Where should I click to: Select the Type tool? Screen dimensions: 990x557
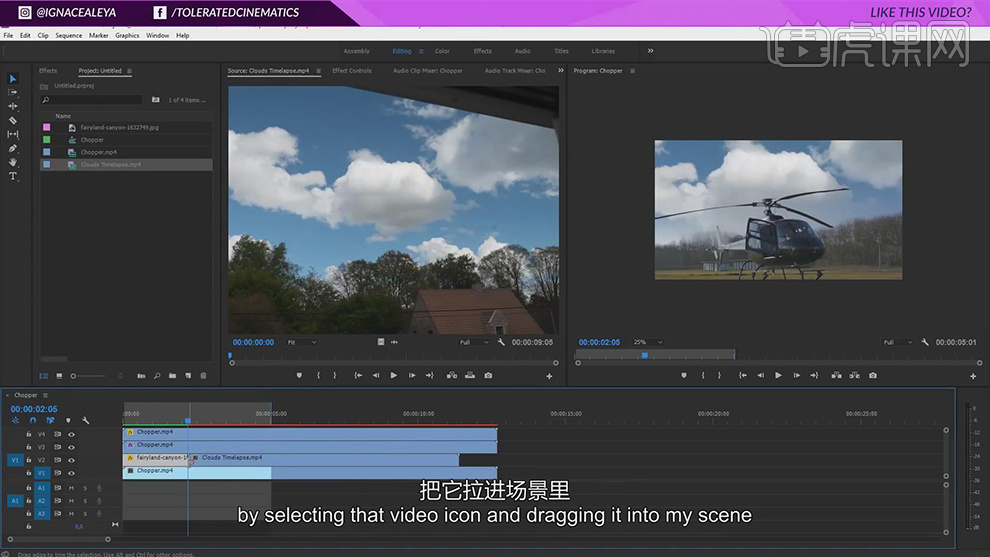point(13,176)
